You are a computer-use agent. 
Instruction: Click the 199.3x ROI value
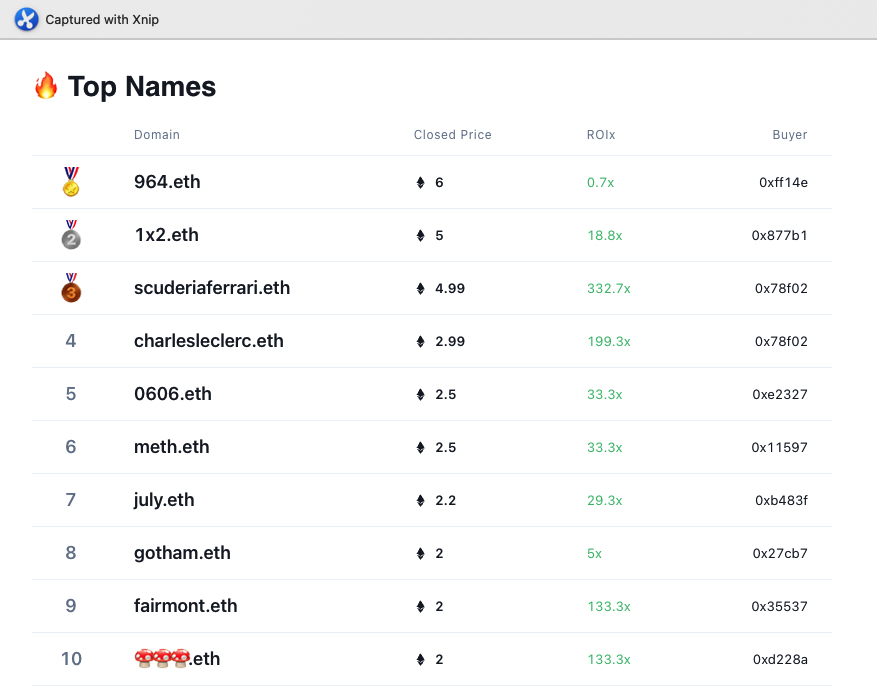coord(609,341)
